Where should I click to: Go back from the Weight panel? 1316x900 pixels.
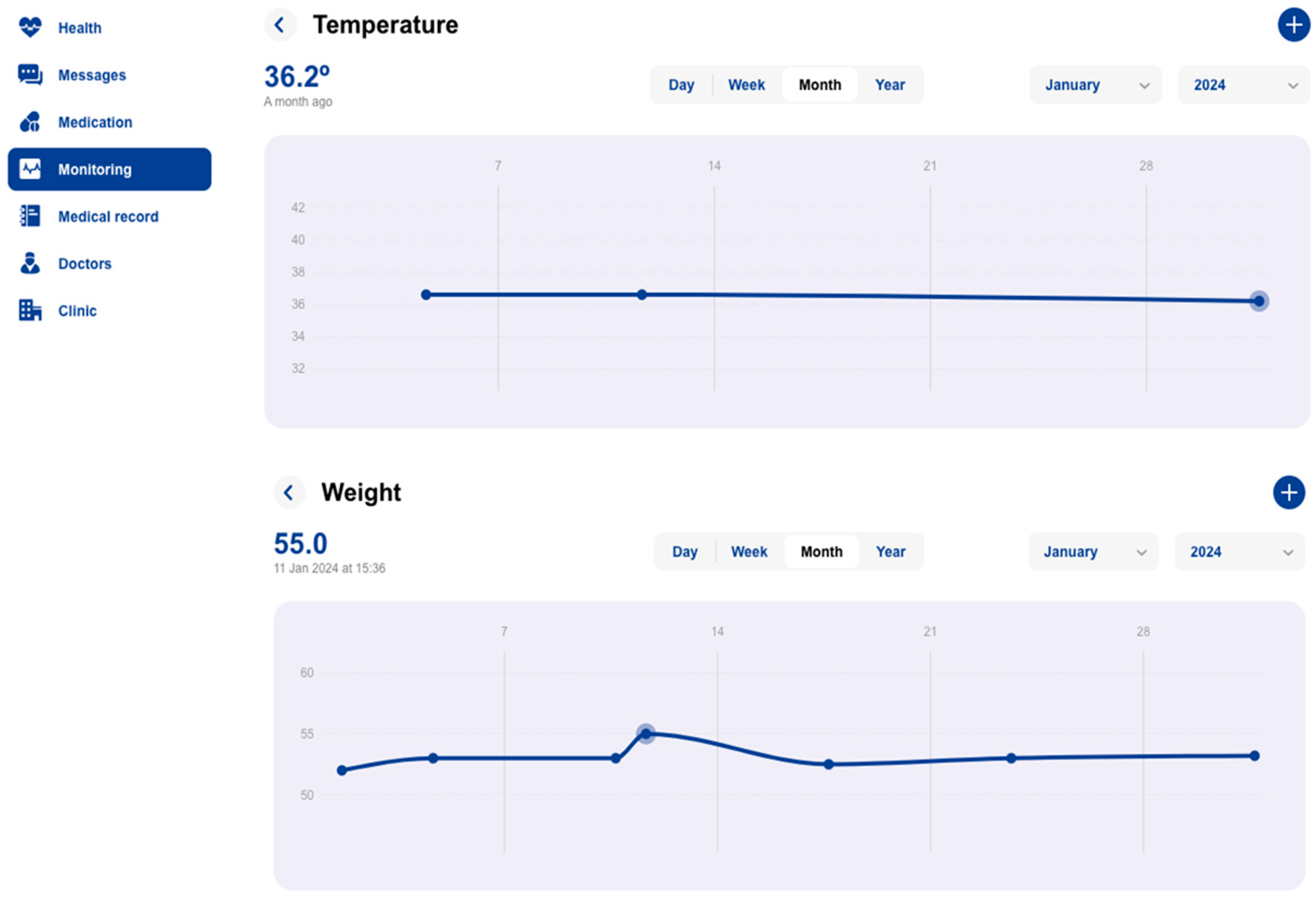pos(289,492)
